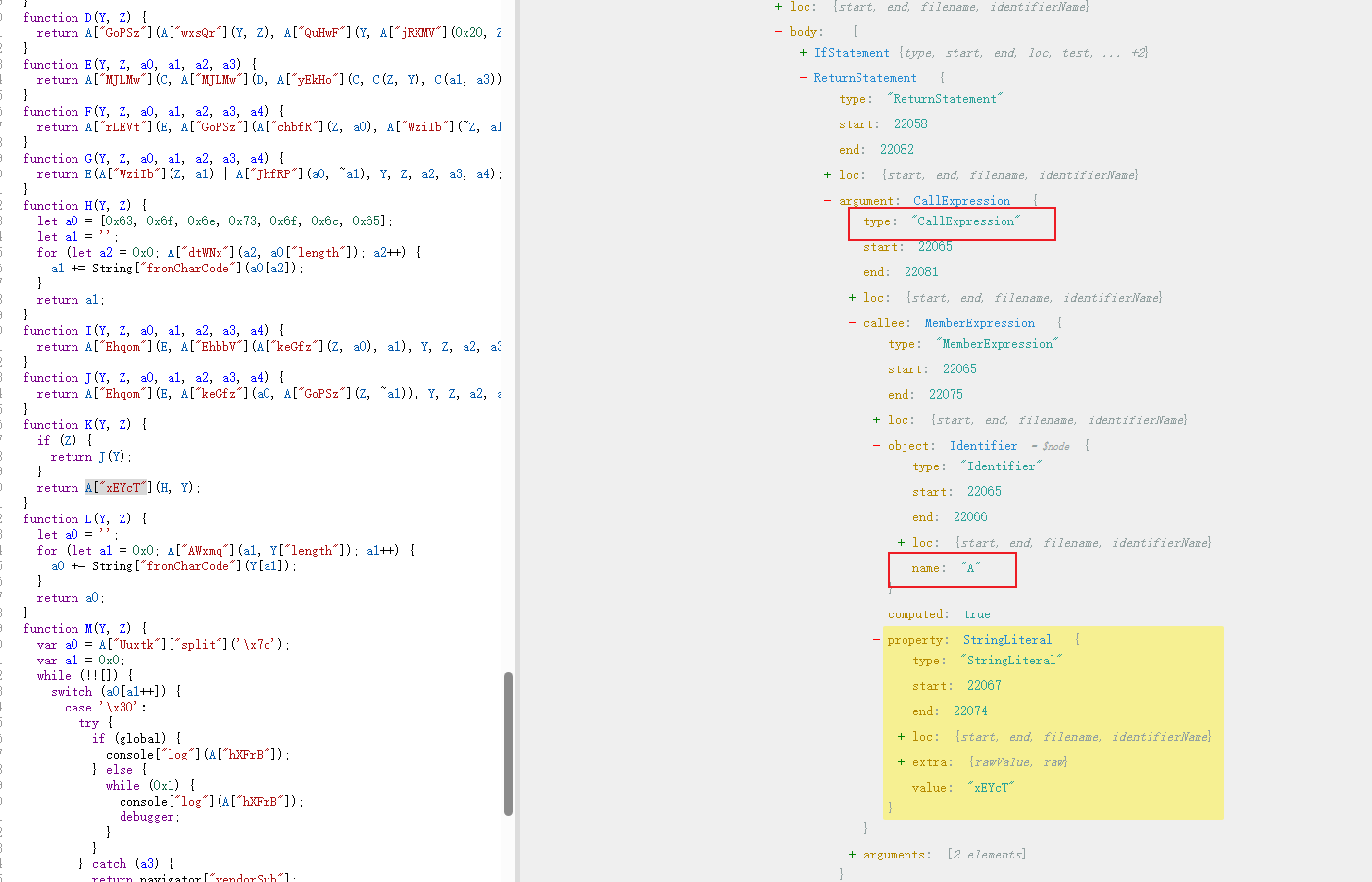Expand loc below end: 22075
Screen dimensions: 1372x882
[x=876, y=420]
